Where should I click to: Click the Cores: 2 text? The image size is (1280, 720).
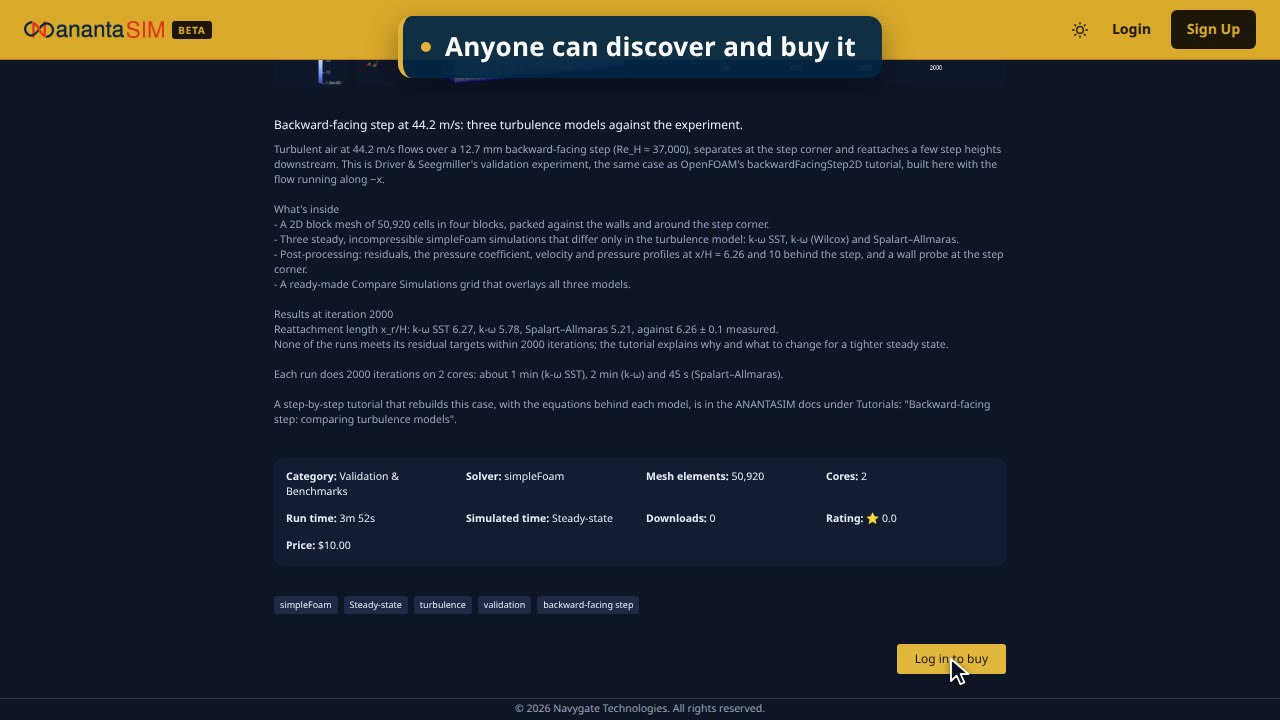(846, 476)
